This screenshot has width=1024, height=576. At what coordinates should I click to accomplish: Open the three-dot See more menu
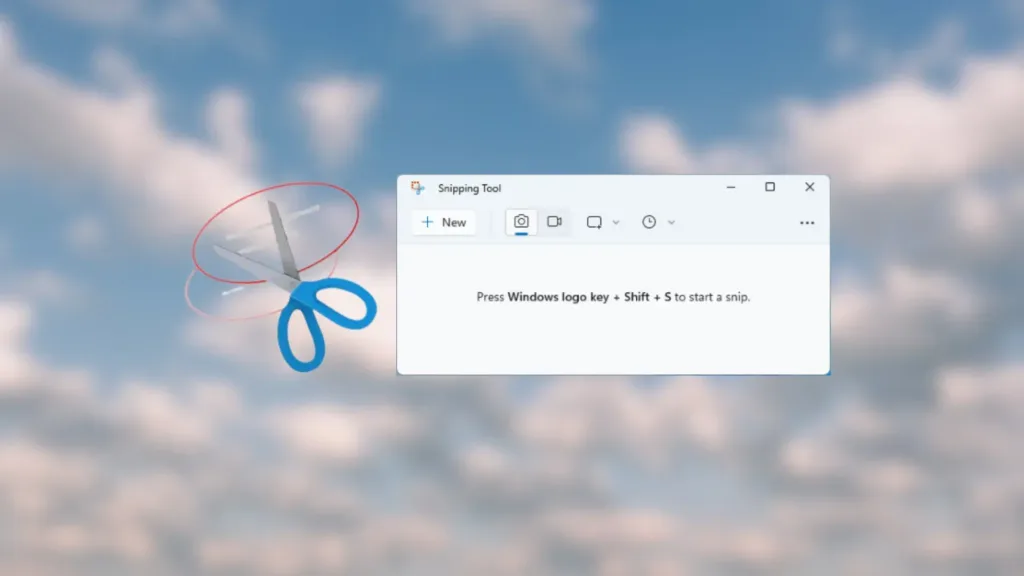coord(807,223)
